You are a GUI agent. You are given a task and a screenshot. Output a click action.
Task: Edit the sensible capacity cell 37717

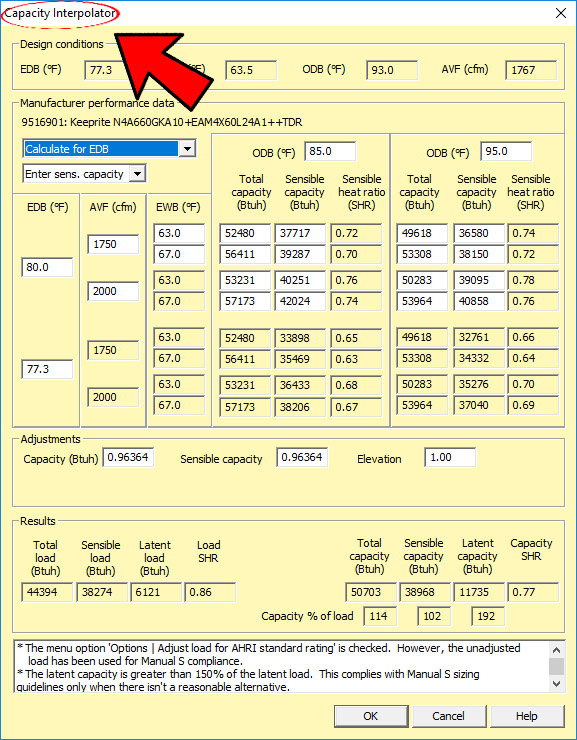click(x=300, y=234)
